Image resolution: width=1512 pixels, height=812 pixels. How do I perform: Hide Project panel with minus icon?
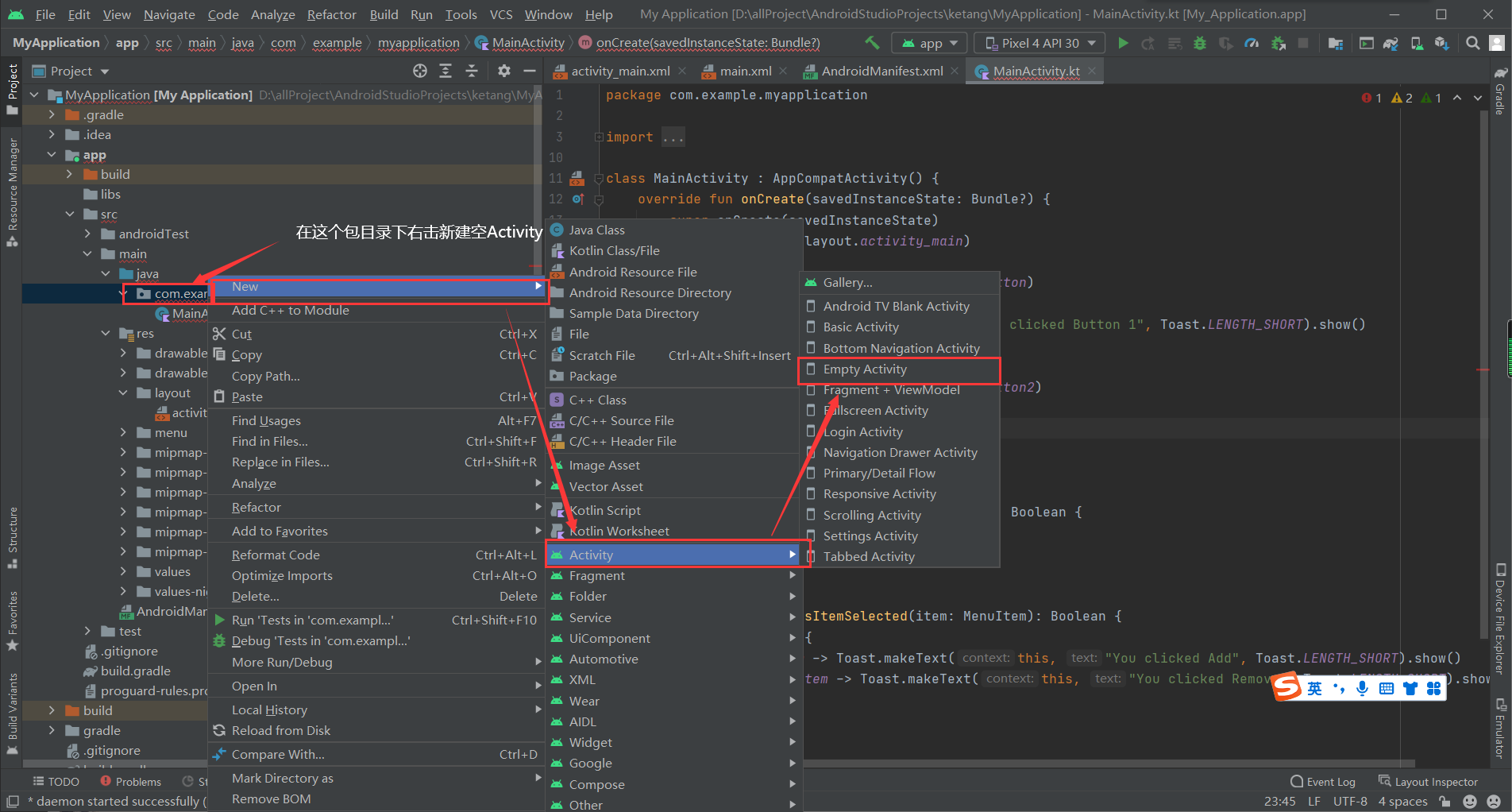tap(529, 71)
